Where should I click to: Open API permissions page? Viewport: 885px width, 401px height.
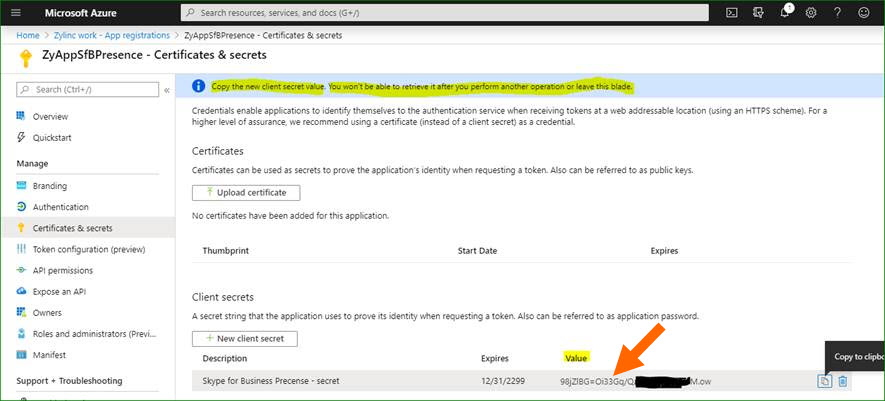(63, 271)
